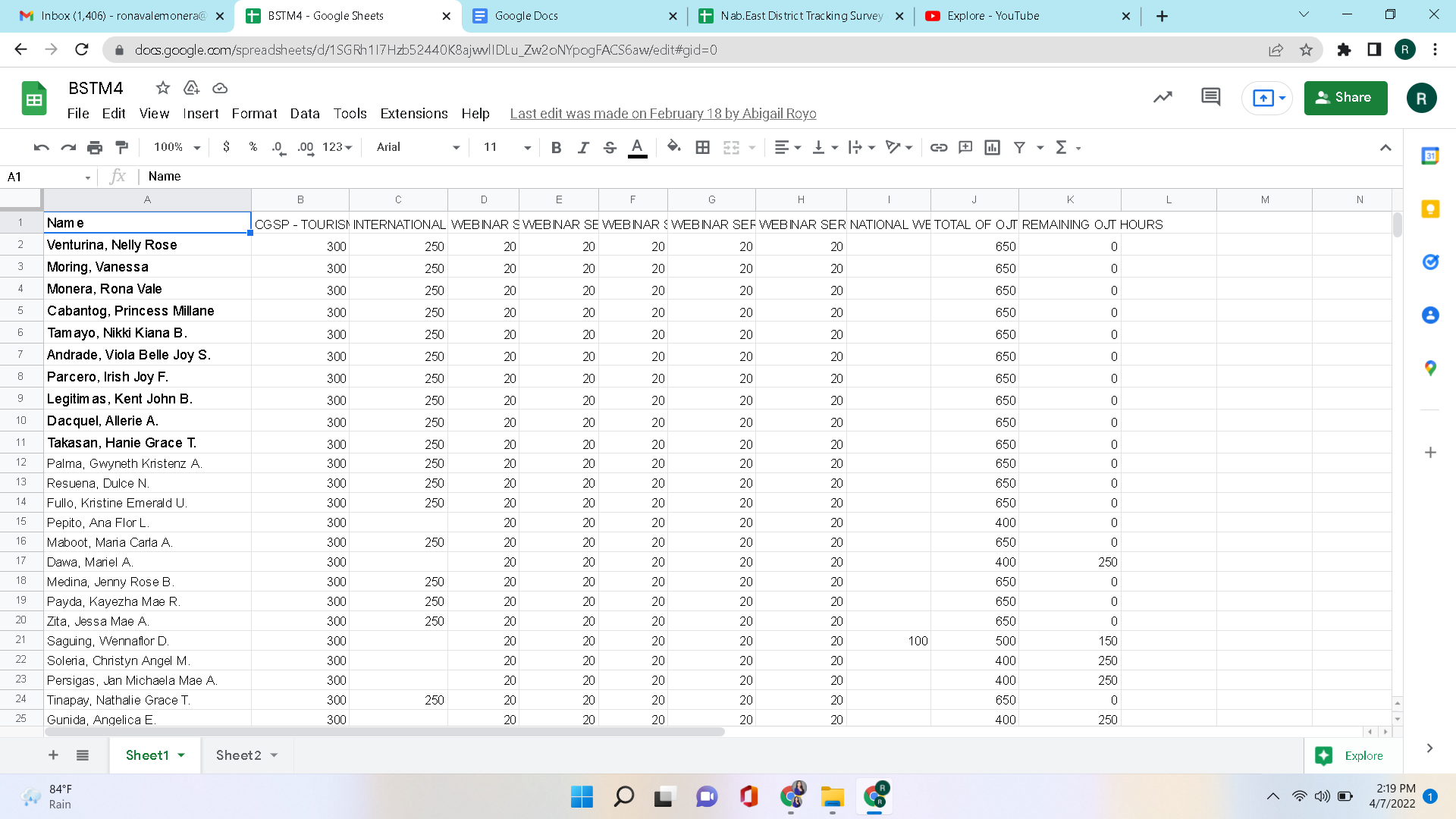
Task: Open the Extensions menu
Action: pos(413,113)
